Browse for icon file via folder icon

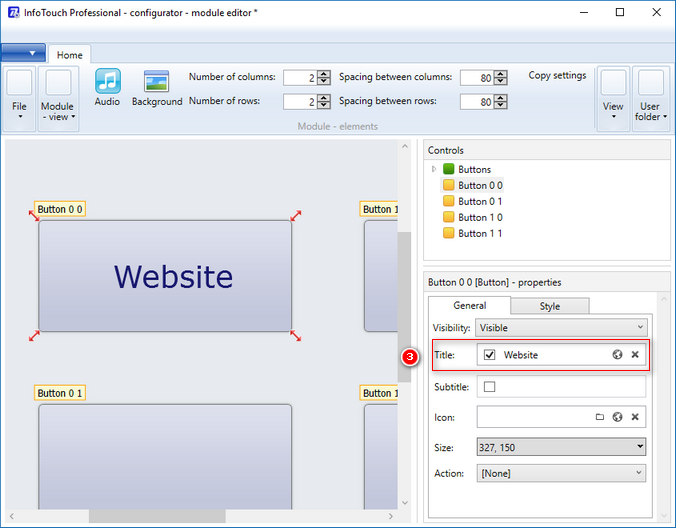coord(600,417)
